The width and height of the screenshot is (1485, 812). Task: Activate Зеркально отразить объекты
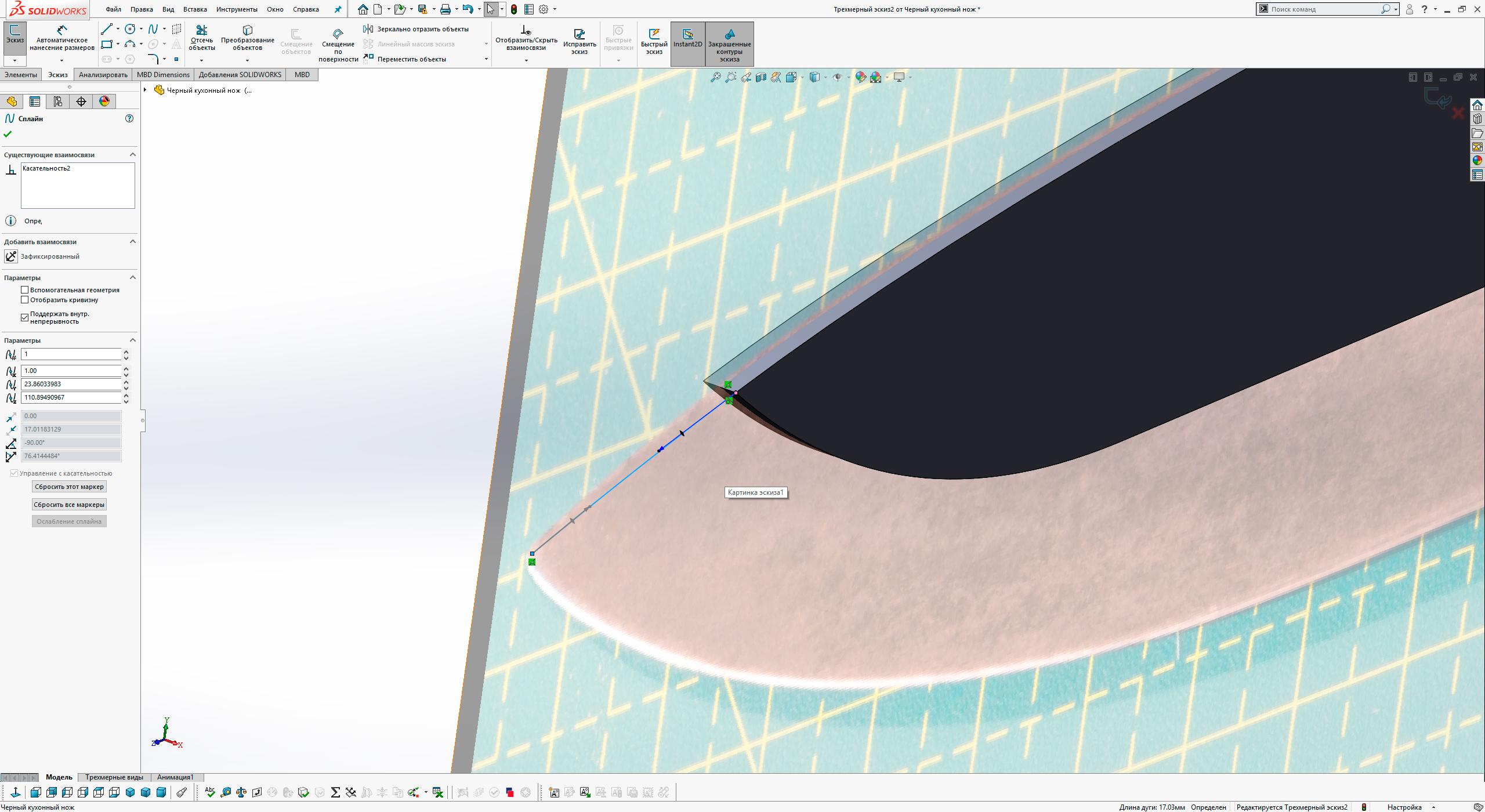(416, 28)
